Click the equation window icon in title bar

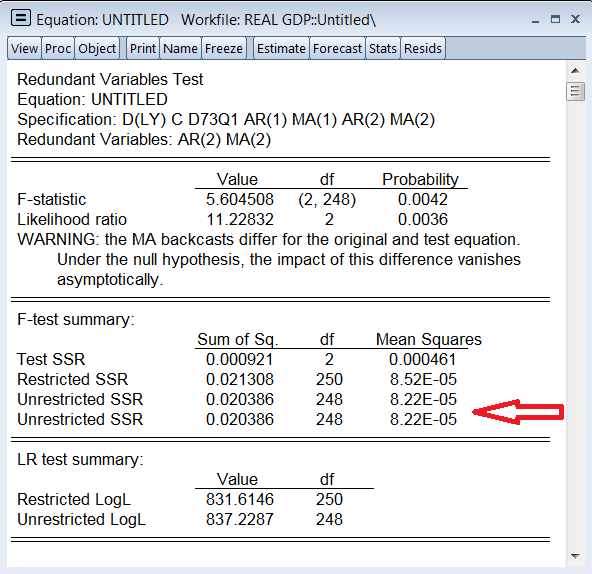tap(21, 18)
